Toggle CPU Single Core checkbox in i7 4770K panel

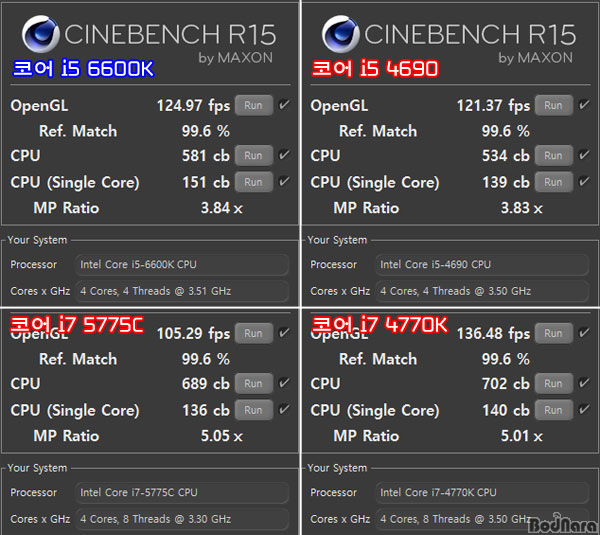(x=584, y=409)
